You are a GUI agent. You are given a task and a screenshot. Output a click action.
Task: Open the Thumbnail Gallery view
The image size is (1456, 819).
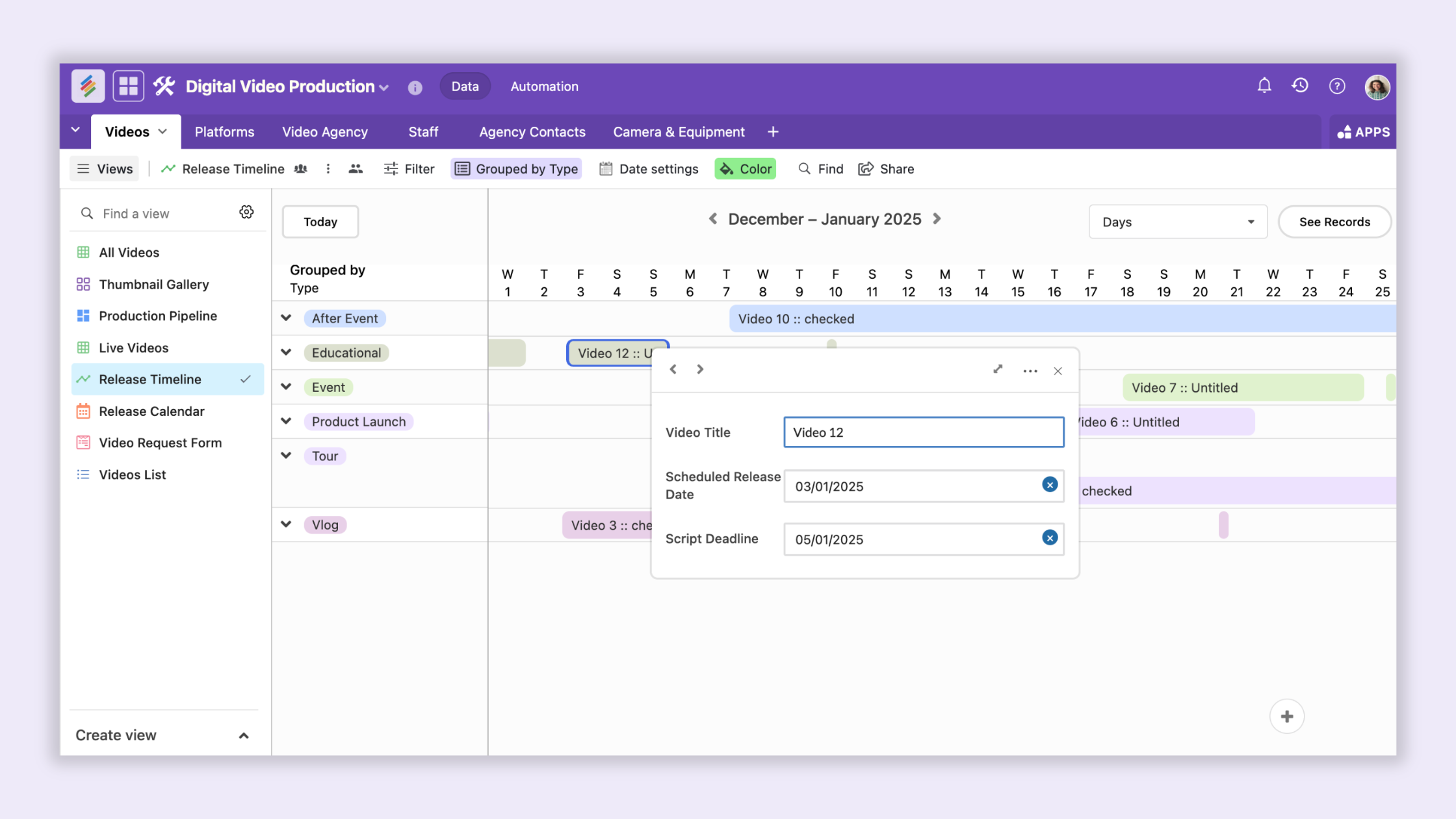167,284
